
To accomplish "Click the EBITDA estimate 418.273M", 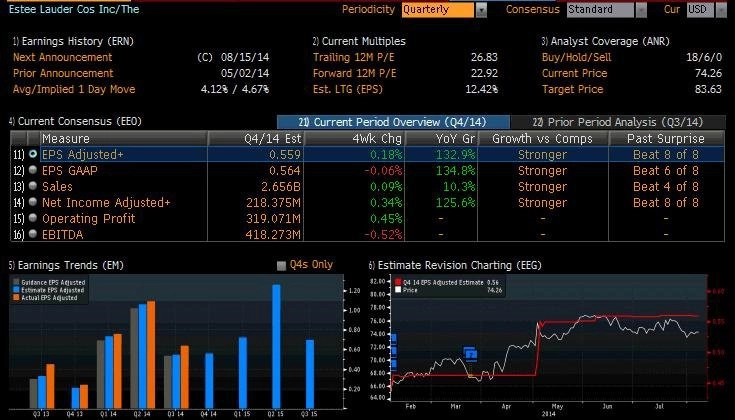I will [x=273, y=234].
